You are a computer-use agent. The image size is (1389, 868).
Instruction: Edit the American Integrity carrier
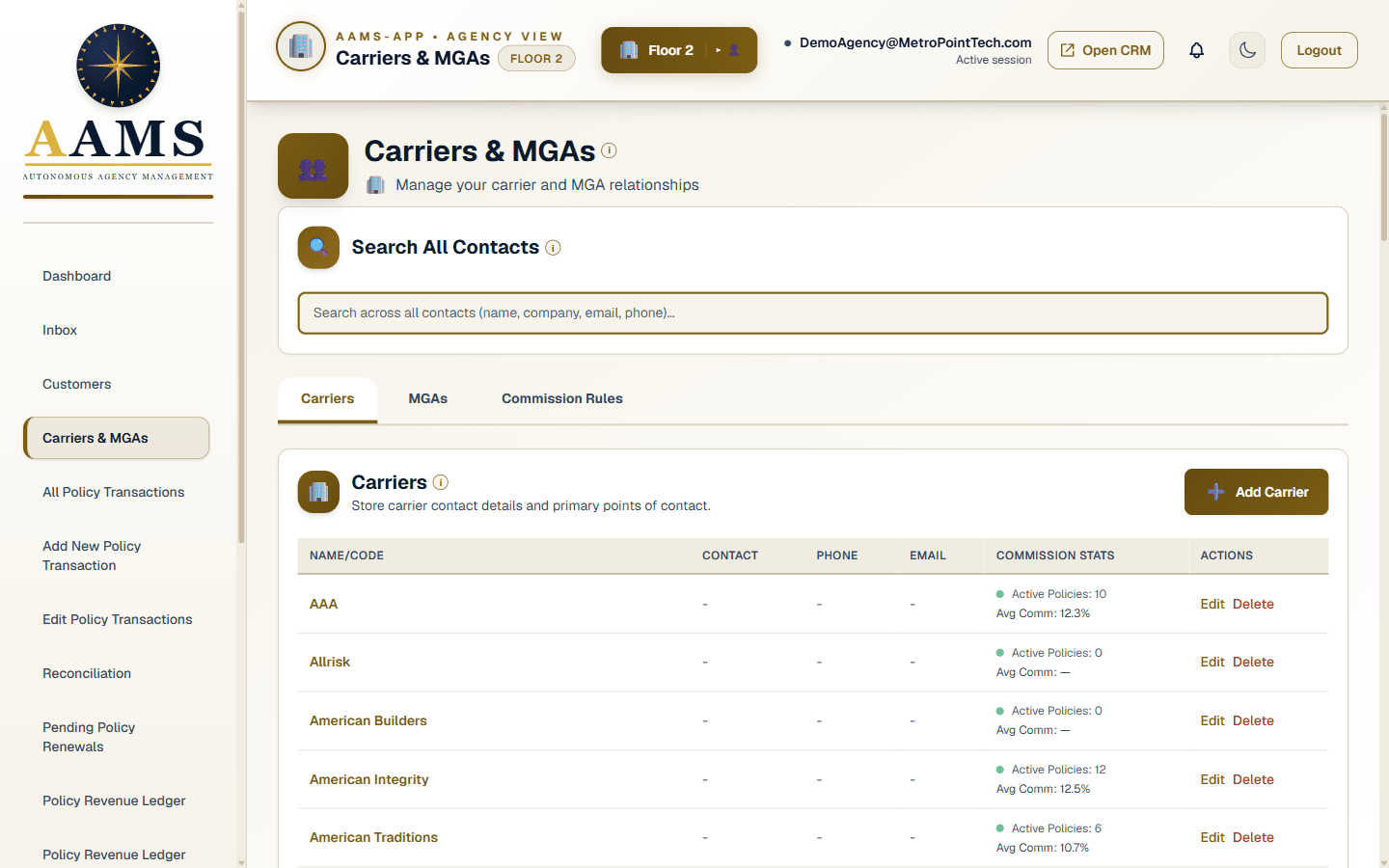[x=1212, y=780]
